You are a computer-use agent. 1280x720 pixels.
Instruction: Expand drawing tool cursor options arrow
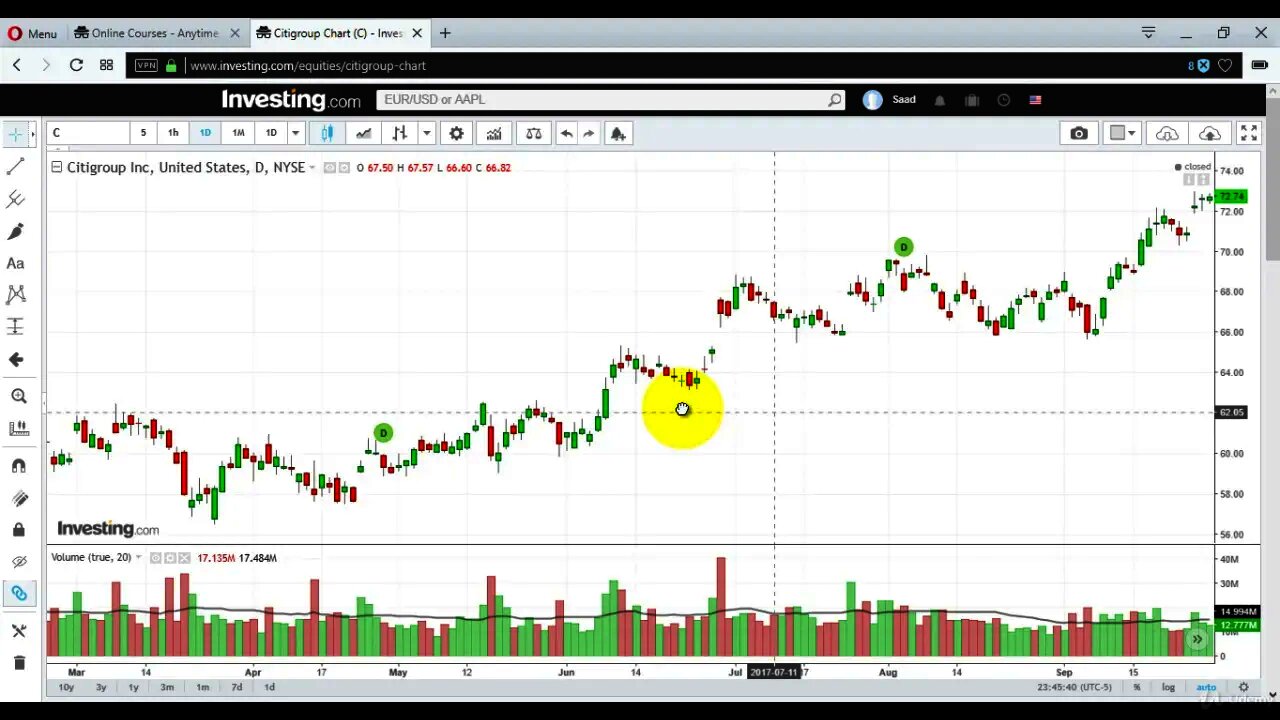tap(34, 134)
